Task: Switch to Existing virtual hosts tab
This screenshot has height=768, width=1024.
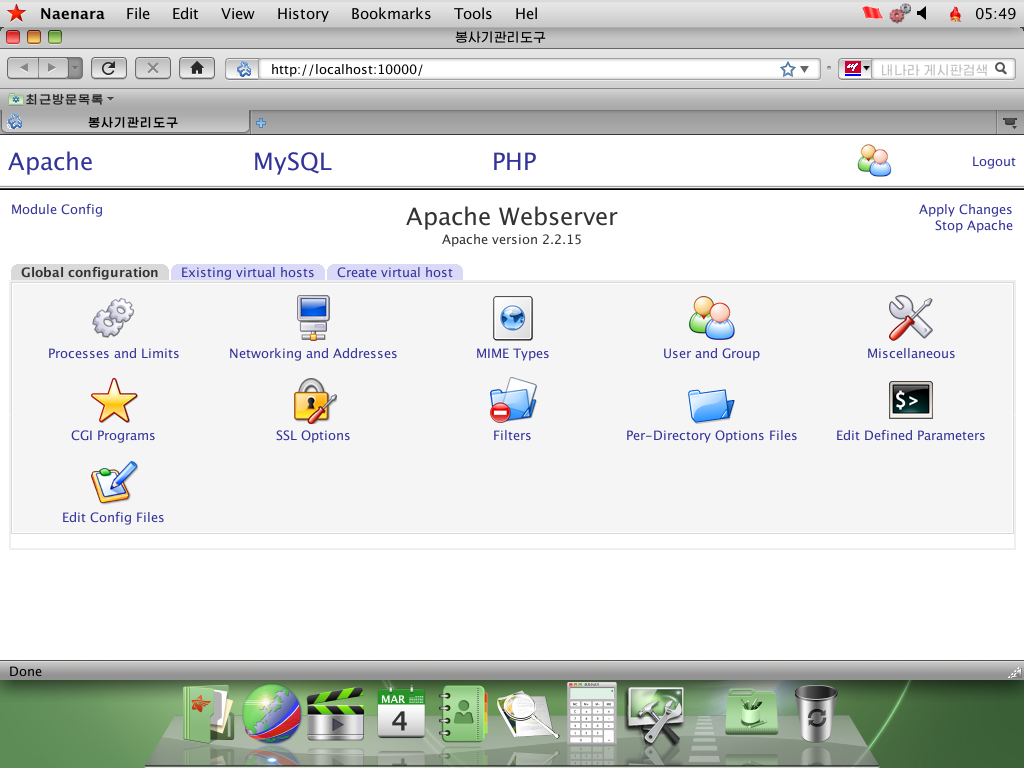Action: point(248,272)
